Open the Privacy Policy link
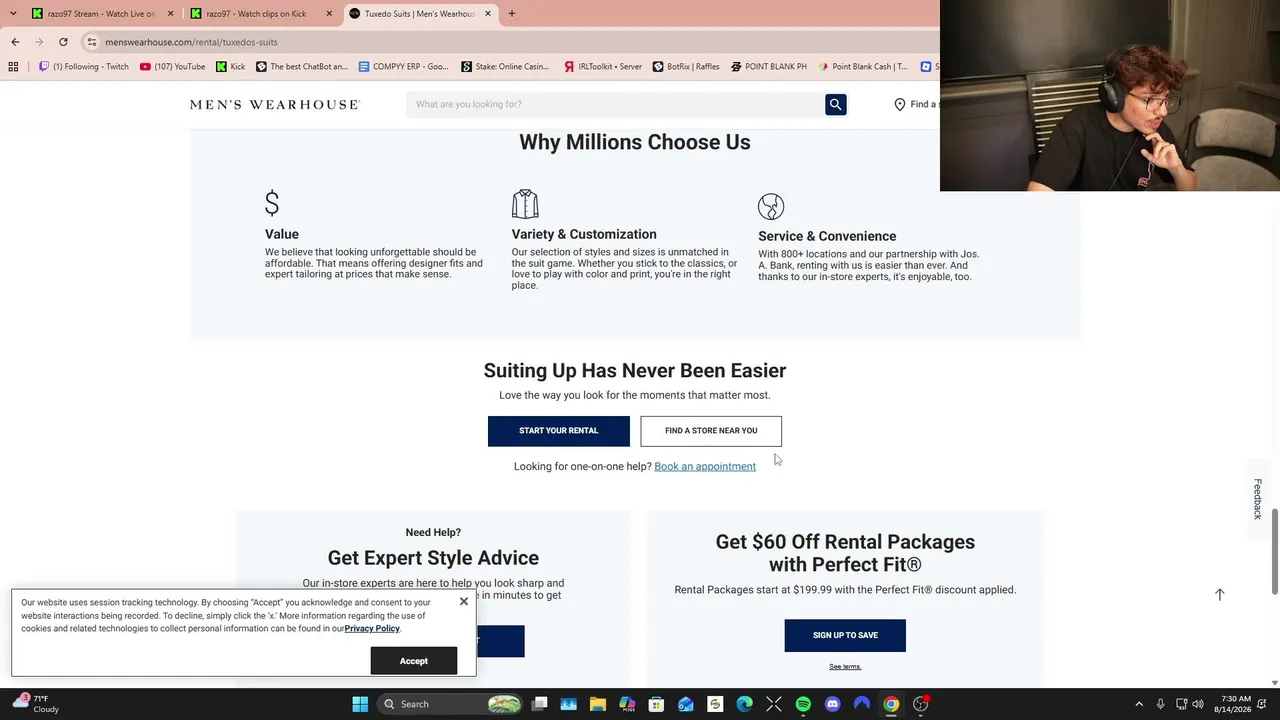1280x720 pixels. point(372,629)
